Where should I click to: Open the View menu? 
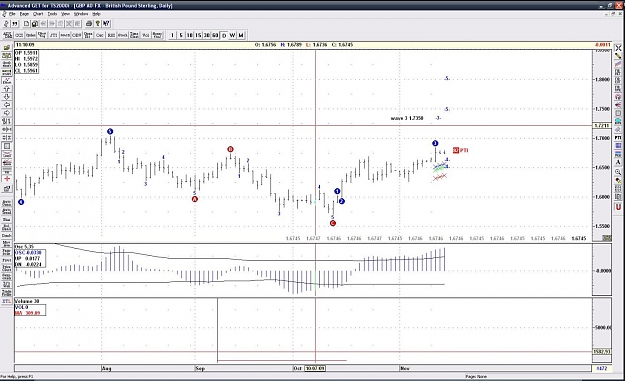pyautogui.click(x=65, y=14)
